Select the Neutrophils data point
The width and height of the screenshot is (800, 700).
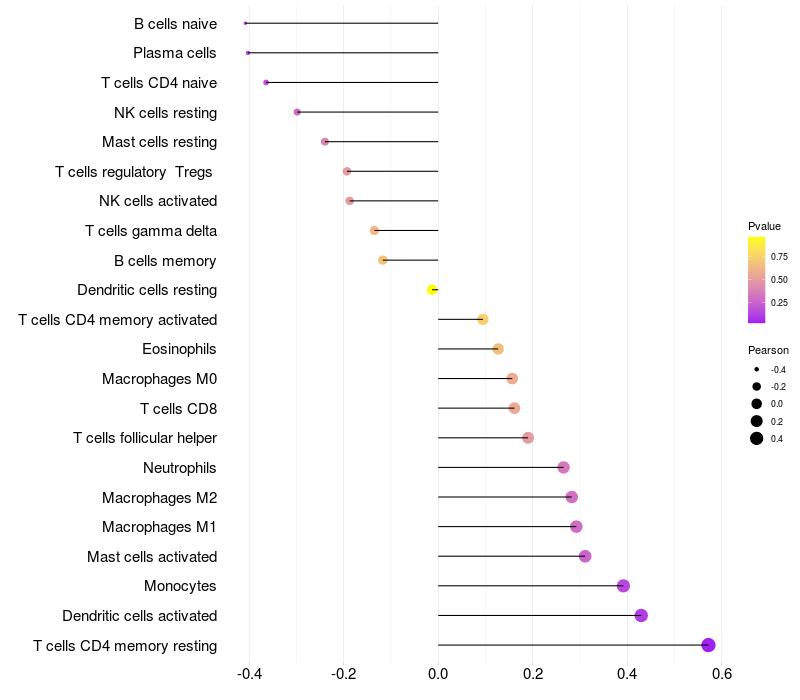(563, 467)
